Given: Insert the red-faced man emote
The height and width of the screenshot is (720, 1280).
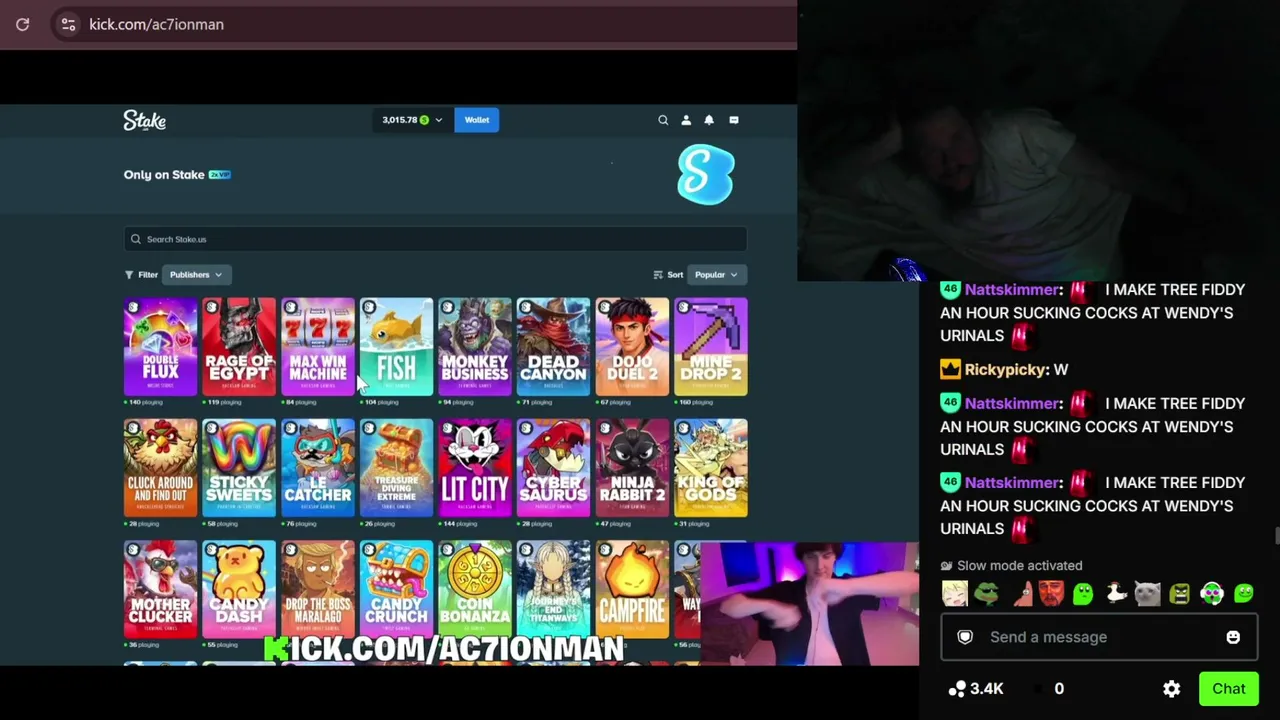Looking at the screenshot, I should pyautogui.click(x=1051, y=594).
